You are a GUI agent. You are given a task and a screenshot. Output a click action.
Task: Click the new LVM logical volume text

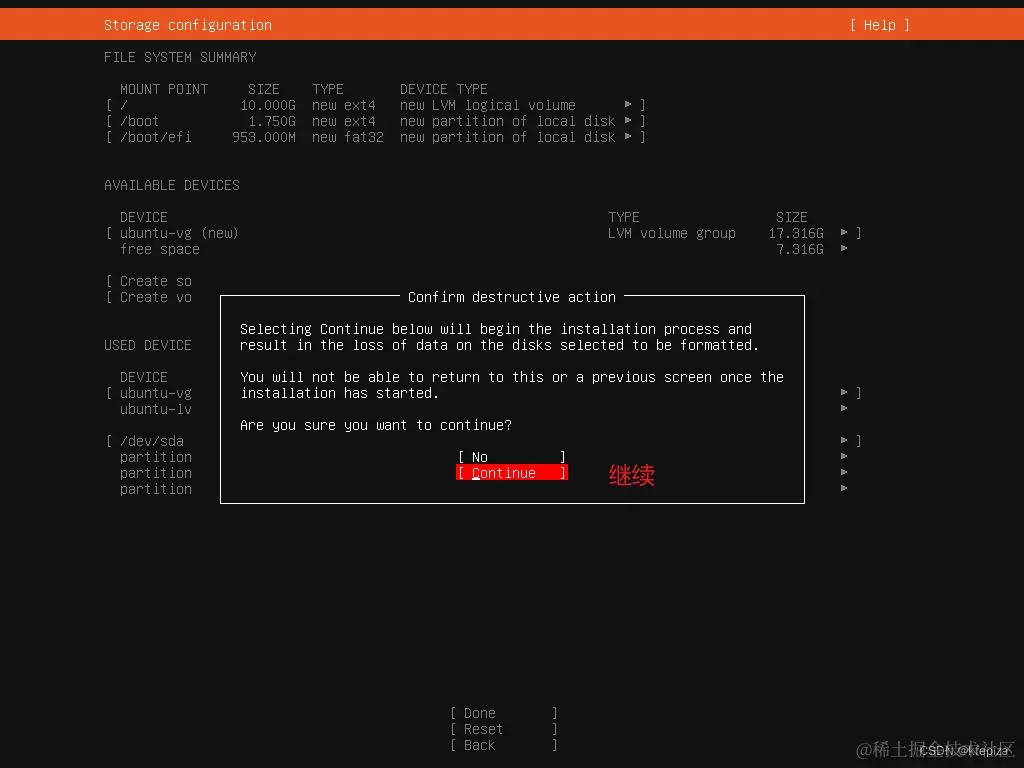click(488, 105)
